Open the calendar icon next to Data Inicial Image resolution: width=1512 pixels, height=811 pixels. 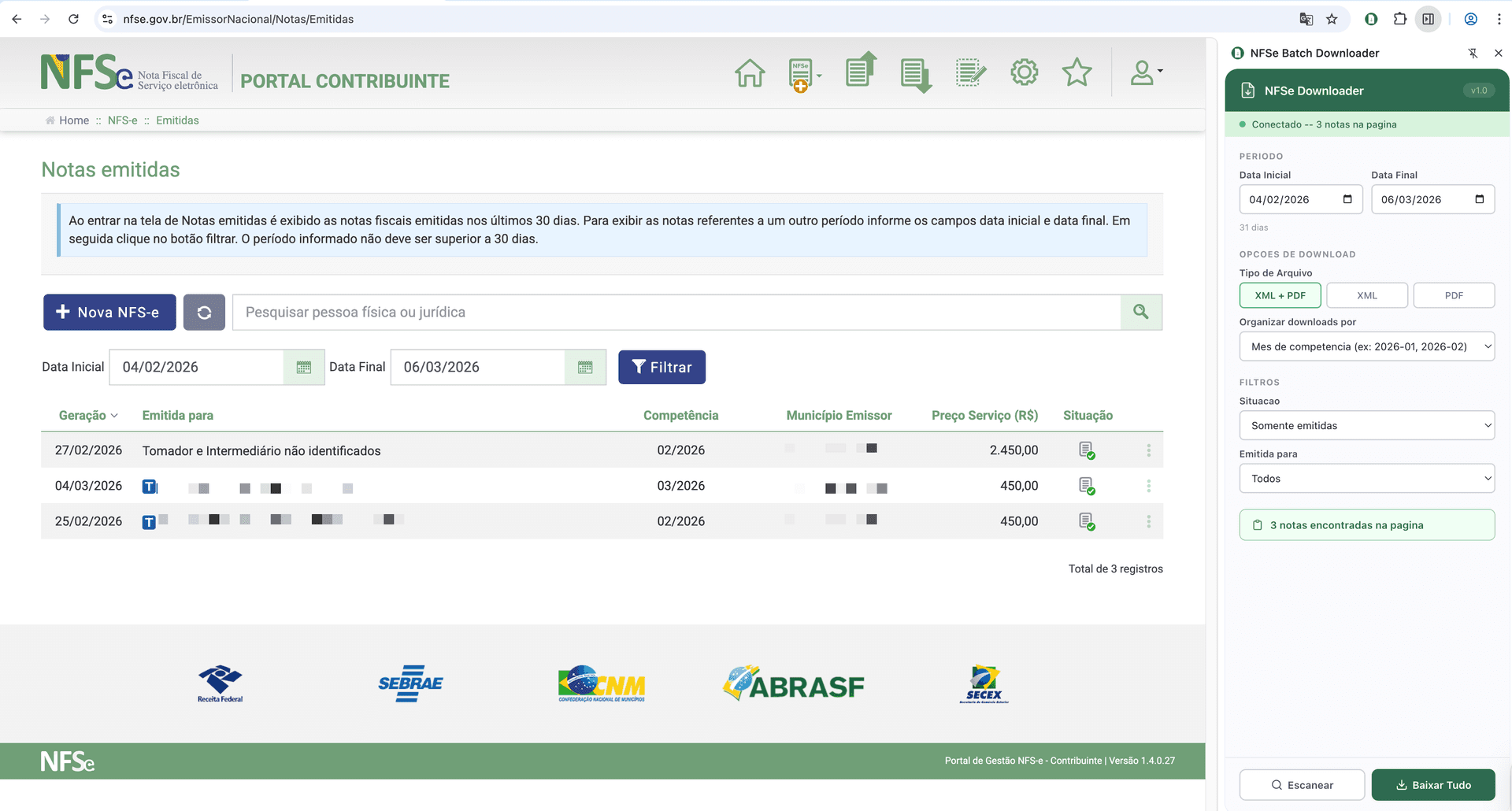[303, 367]
